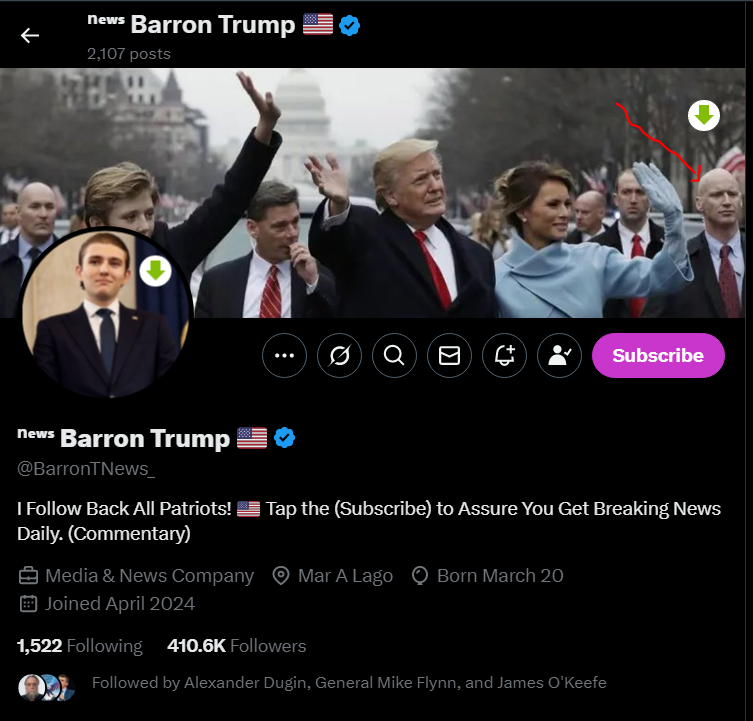Click the blue verified badge beside profile name

point(284,438)
